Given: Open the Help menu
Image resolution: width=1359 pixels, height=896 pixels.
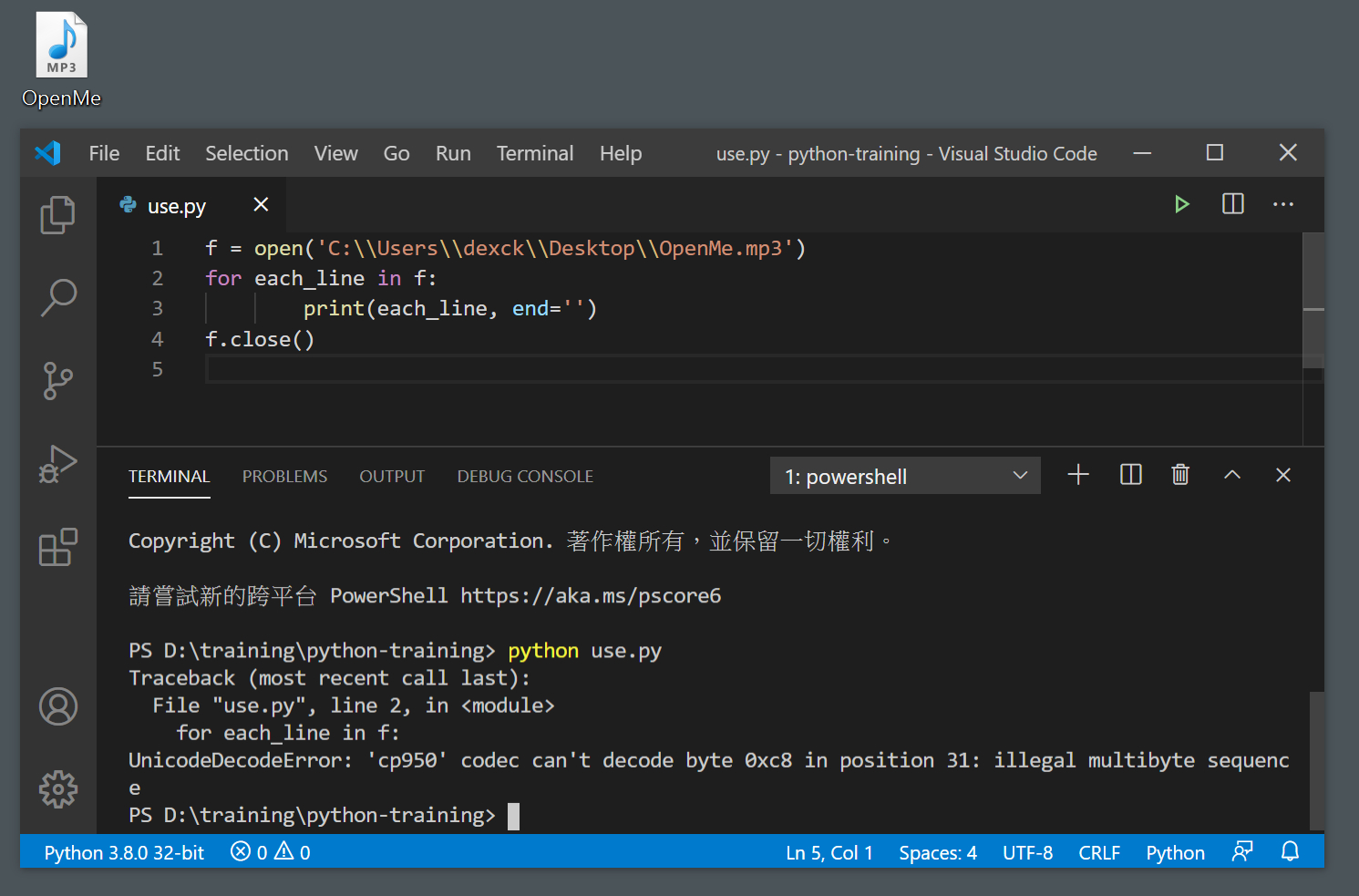Looking at the screenshot, I should click(x=621, y=153).
